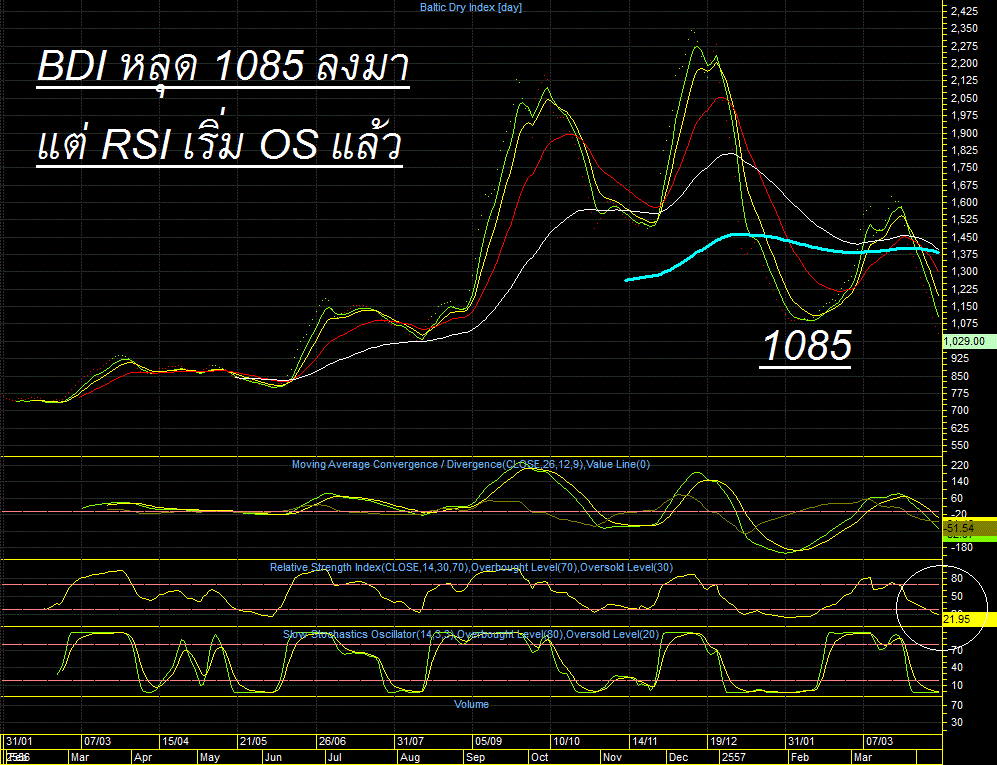The height and width of the screenshot is (765, 997).
Task: Click the "220" MACD axis value
Action: (960, 465)
